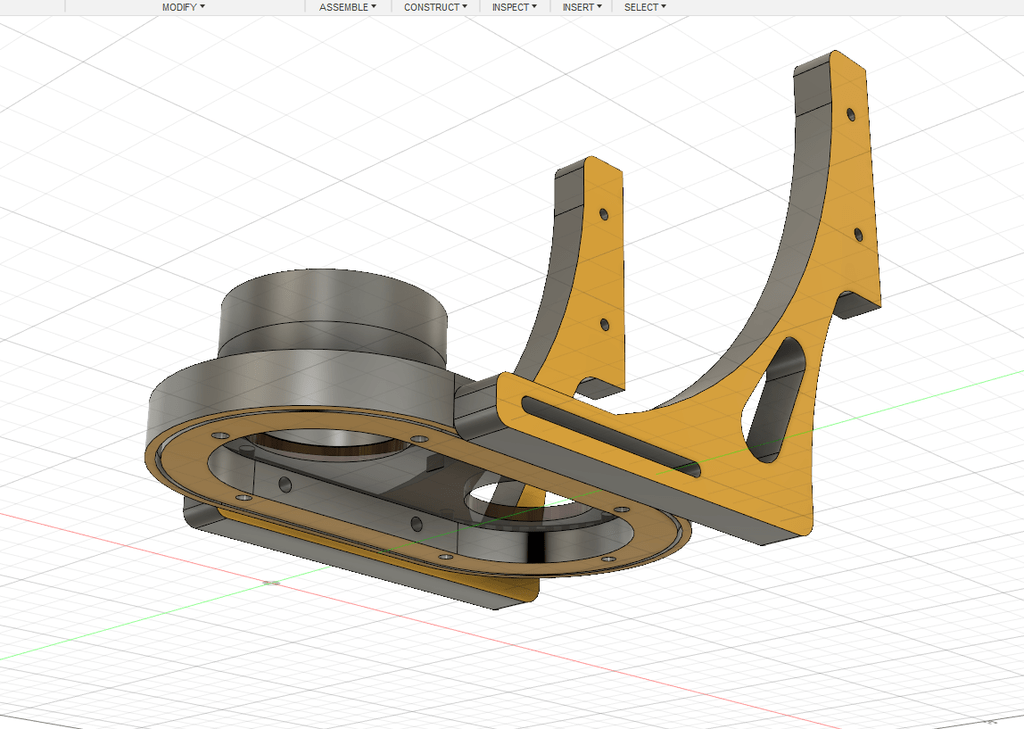1024x729 pixels.
Task: Expand the CONSTRUCT toolbar menu
Action: tap(436, 7)
